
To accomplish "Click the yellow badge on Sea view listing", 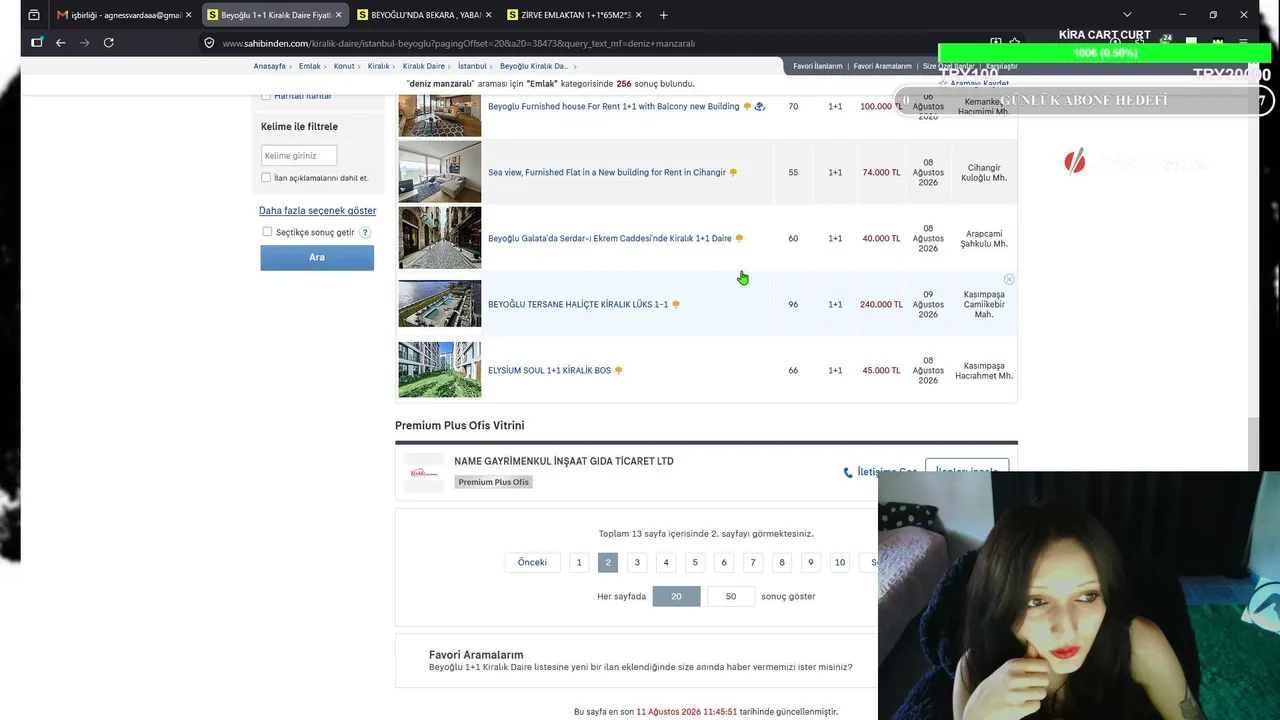I will pos(733,173).
